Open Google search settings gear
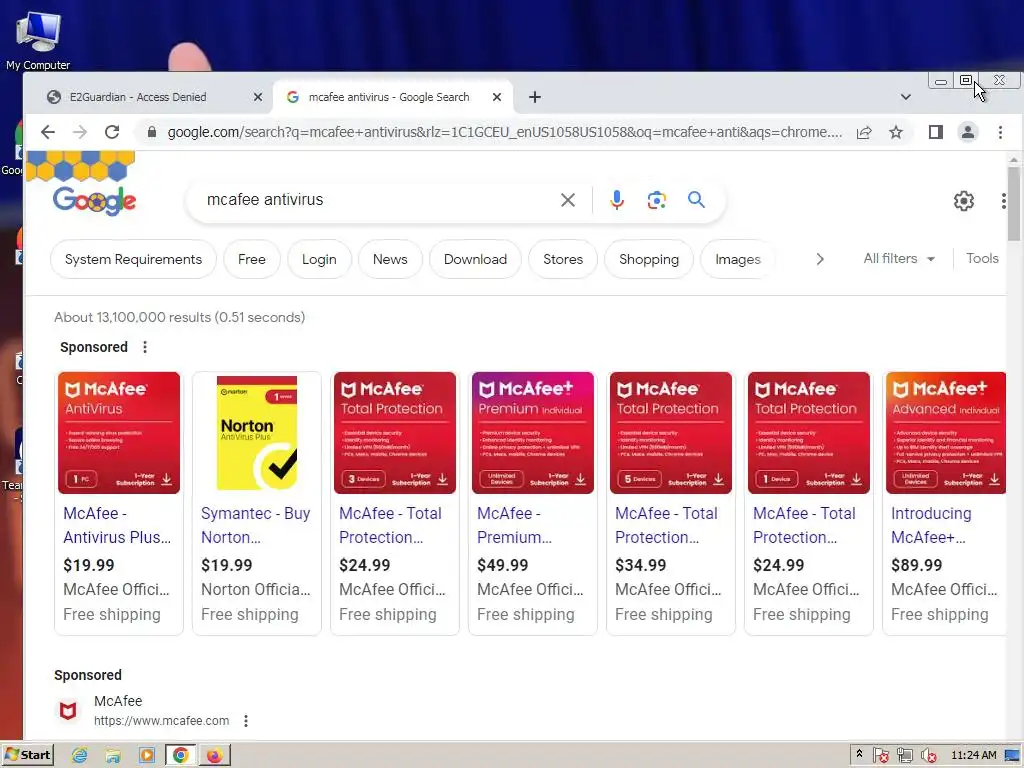The height and width of the screenshot is (768, 1024). pos(963,200)
